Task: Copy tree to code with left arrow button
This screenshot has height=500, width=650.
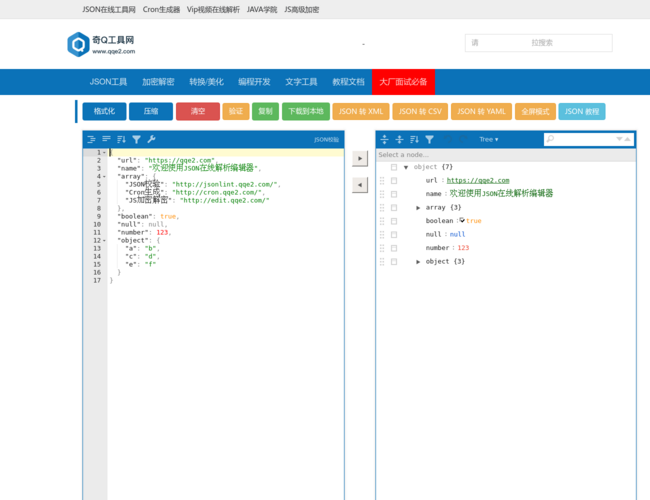Action: pos(360,186)
